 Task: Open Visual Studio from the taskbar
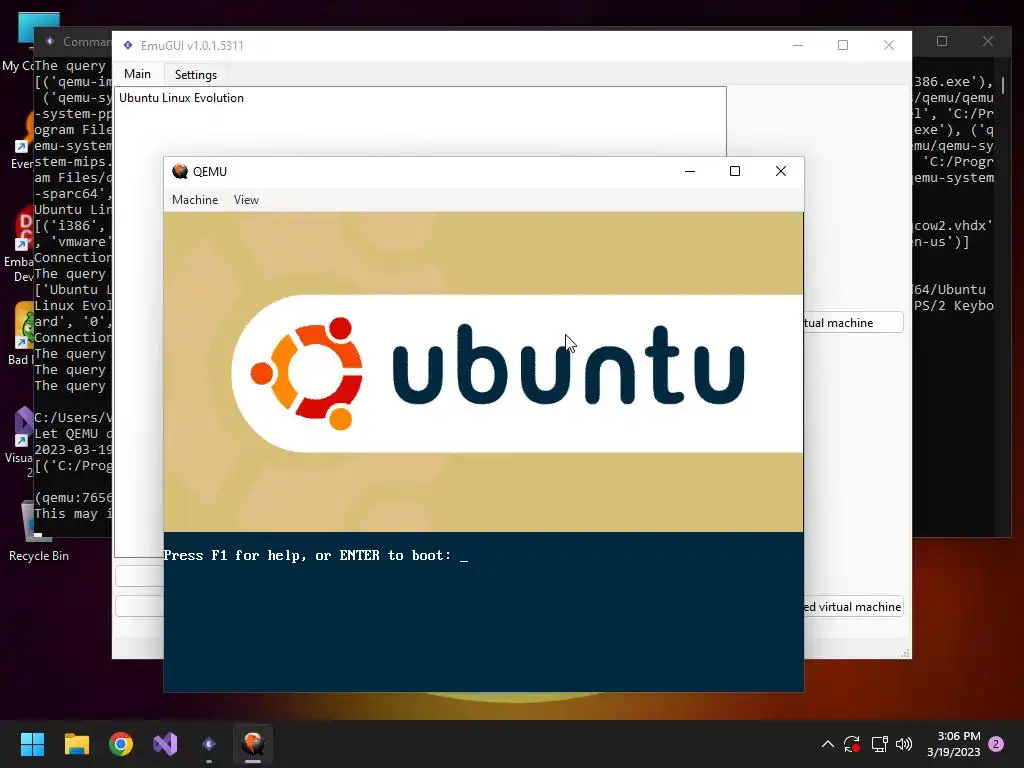(x=165, y=744)
